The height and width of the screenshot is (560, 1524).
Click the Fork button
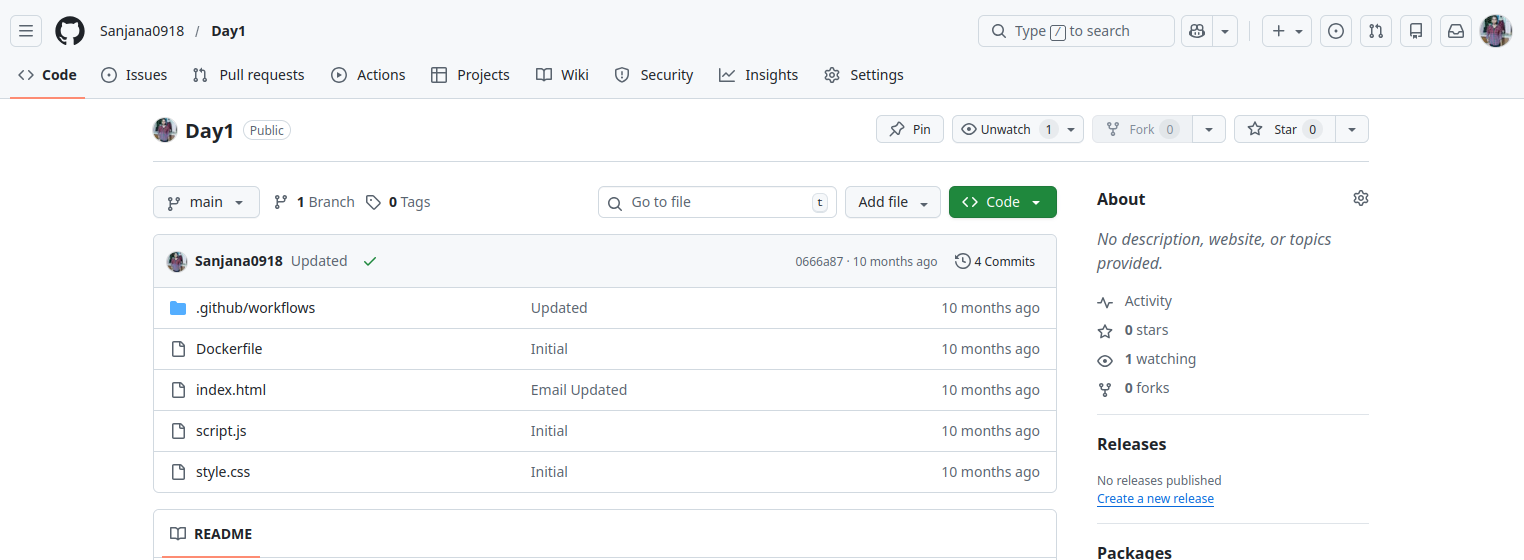[x=1141, y=129]
